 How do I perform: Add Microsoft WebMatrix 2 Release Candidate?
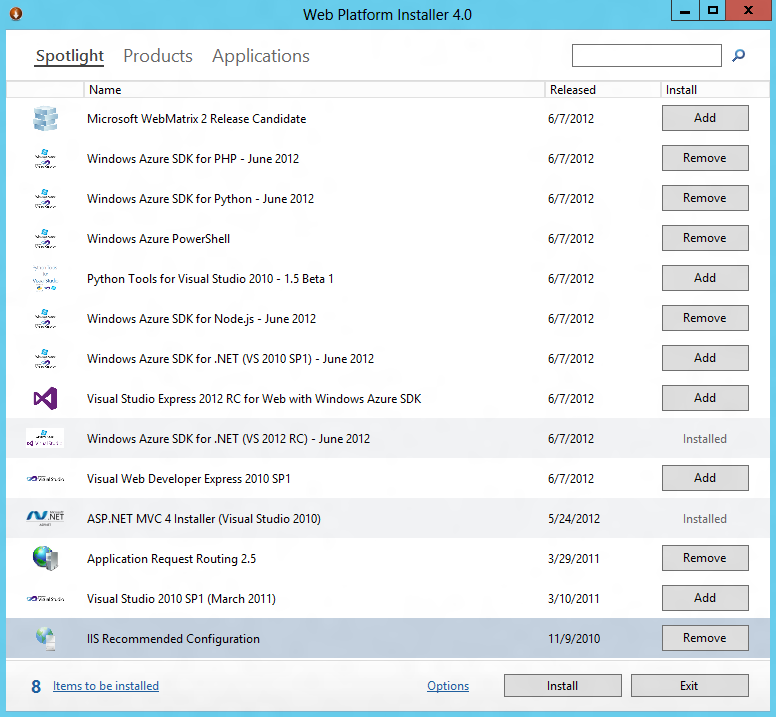pyautogui.click(x=705, y=118)
